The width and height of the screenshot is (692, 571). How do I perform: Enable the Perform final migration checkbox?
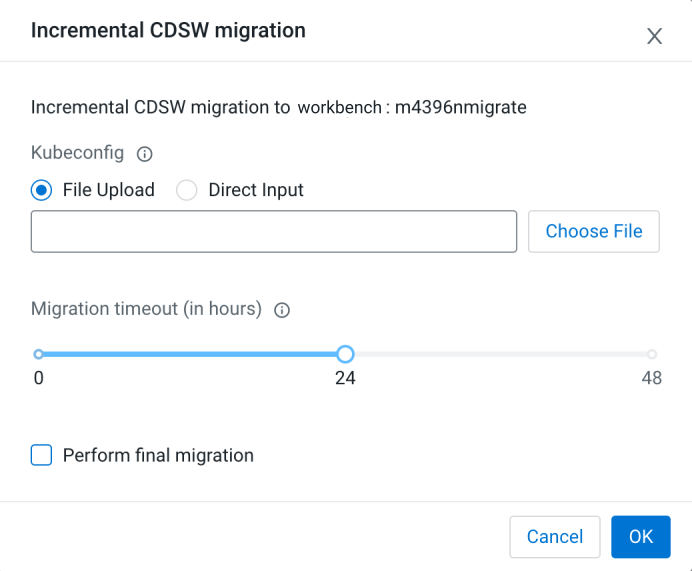[x=42, y=456]
